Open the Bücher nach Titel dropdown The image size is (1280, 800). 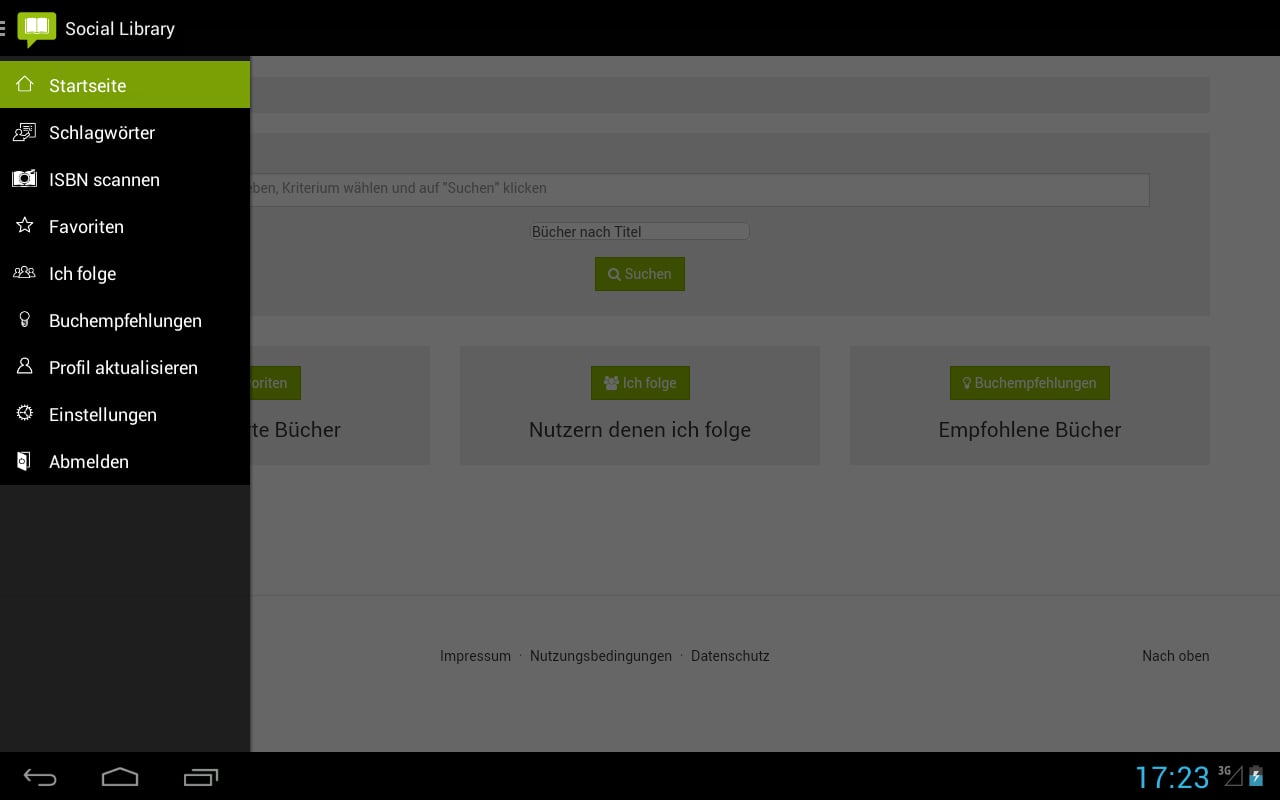point(640,231)
